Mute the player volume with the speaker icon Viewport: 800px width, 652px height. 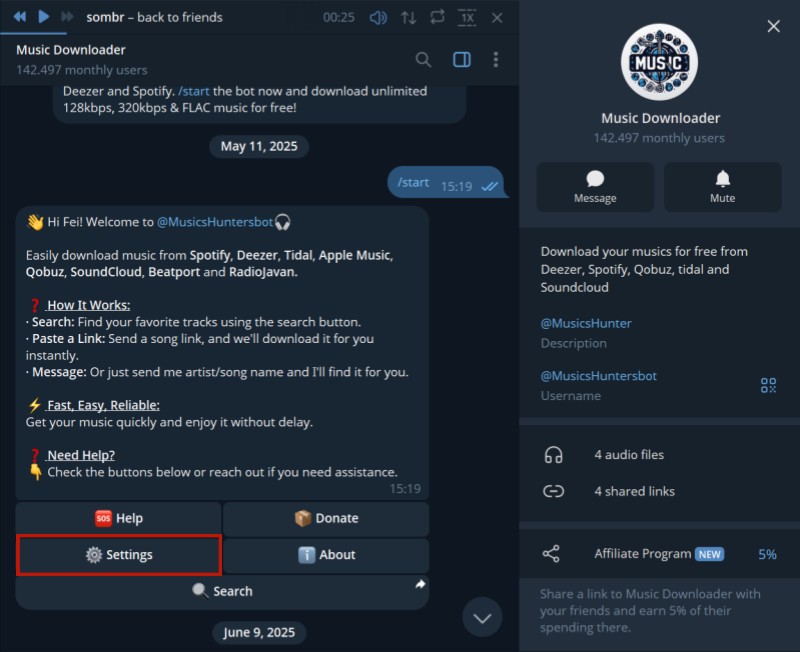[380, 16]
